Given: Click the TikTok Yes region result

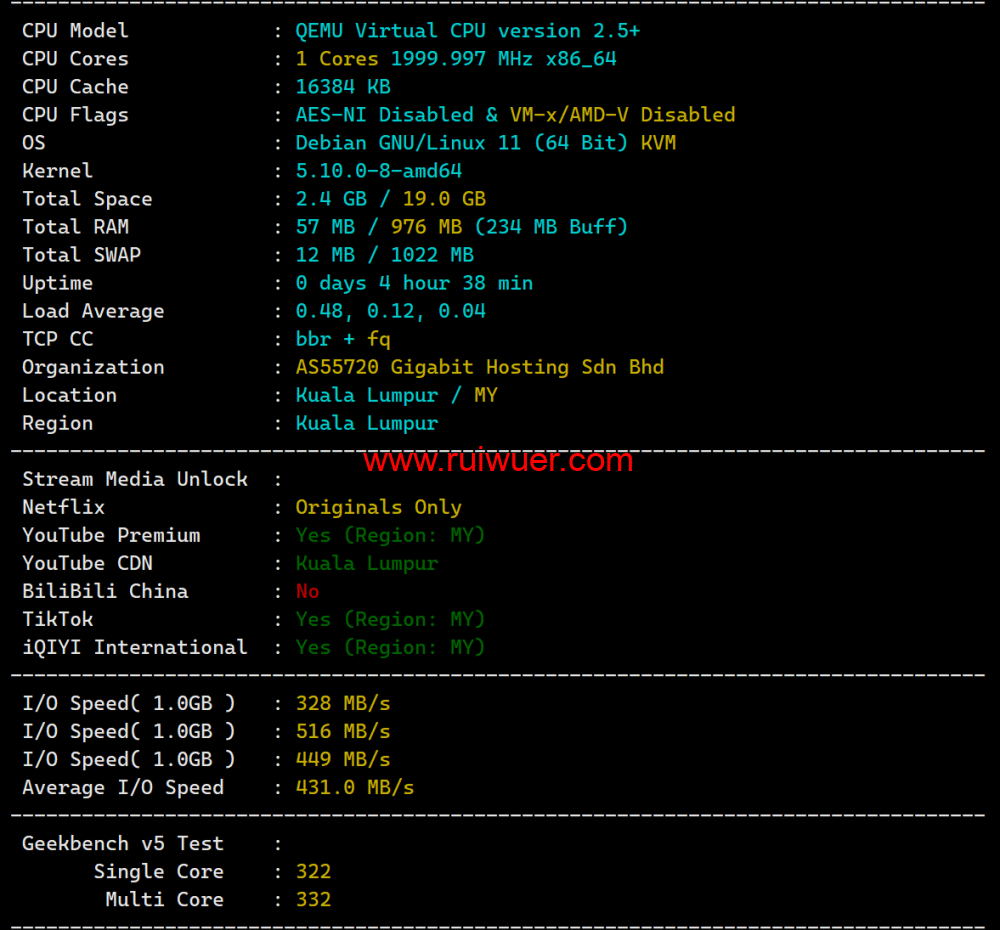Looking at the screenshot, I should pyautogui.click(x=390, y=619).
